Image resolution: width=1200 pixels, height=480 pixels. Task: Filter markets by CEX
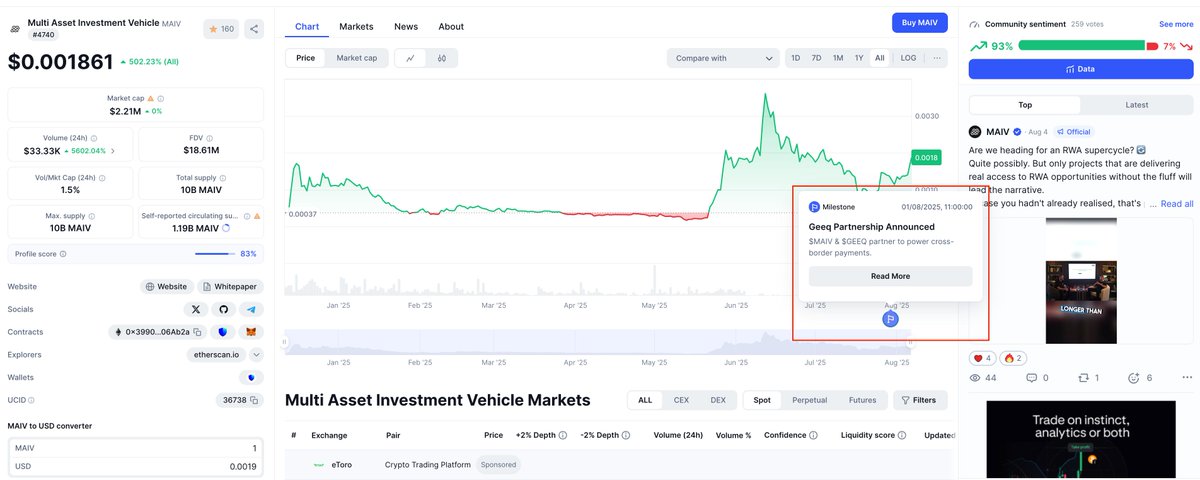pos(681,400)
